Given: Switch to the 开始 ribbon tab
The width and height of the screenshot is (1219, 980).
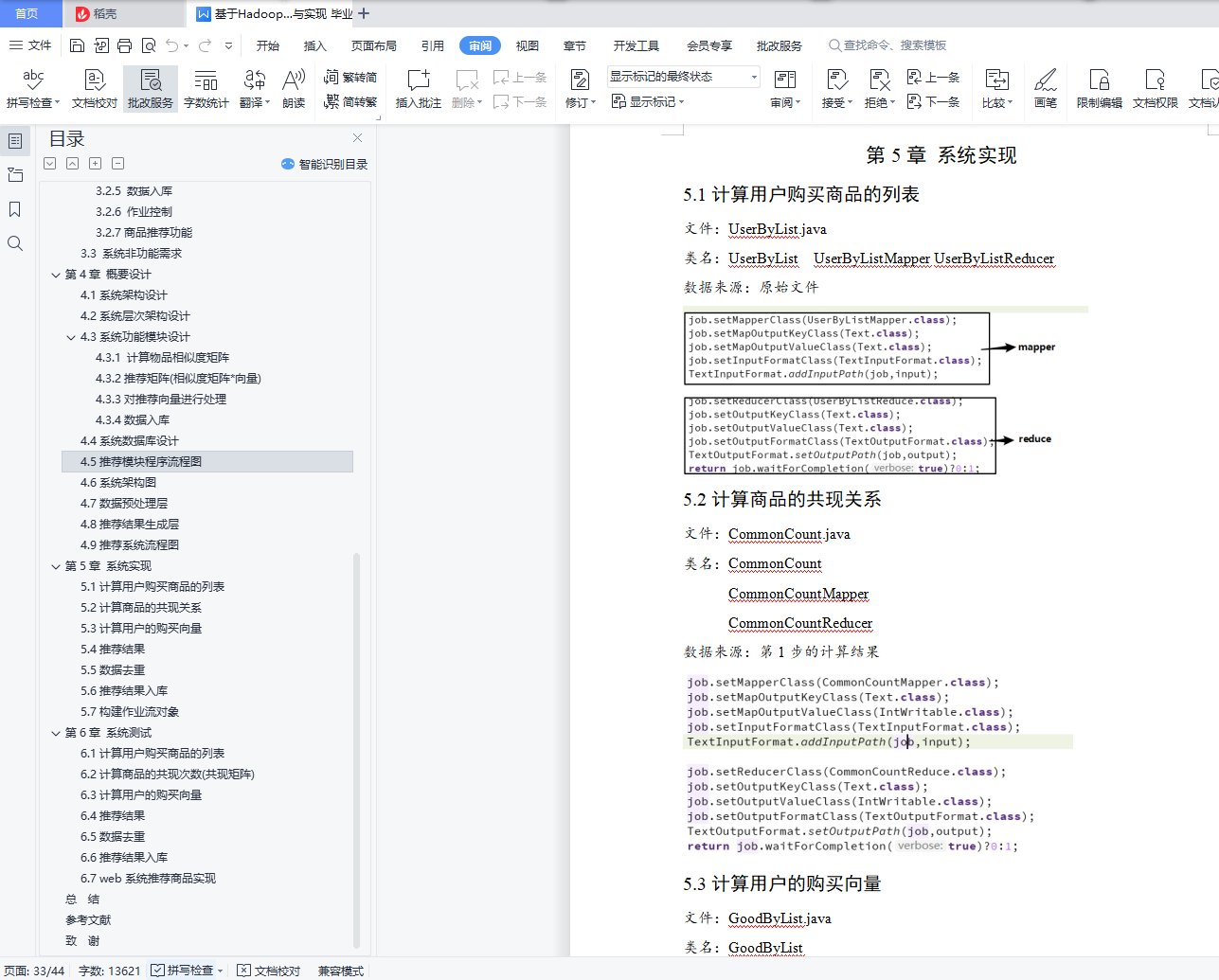Looking at the screenshot, I should click(268, 45).
